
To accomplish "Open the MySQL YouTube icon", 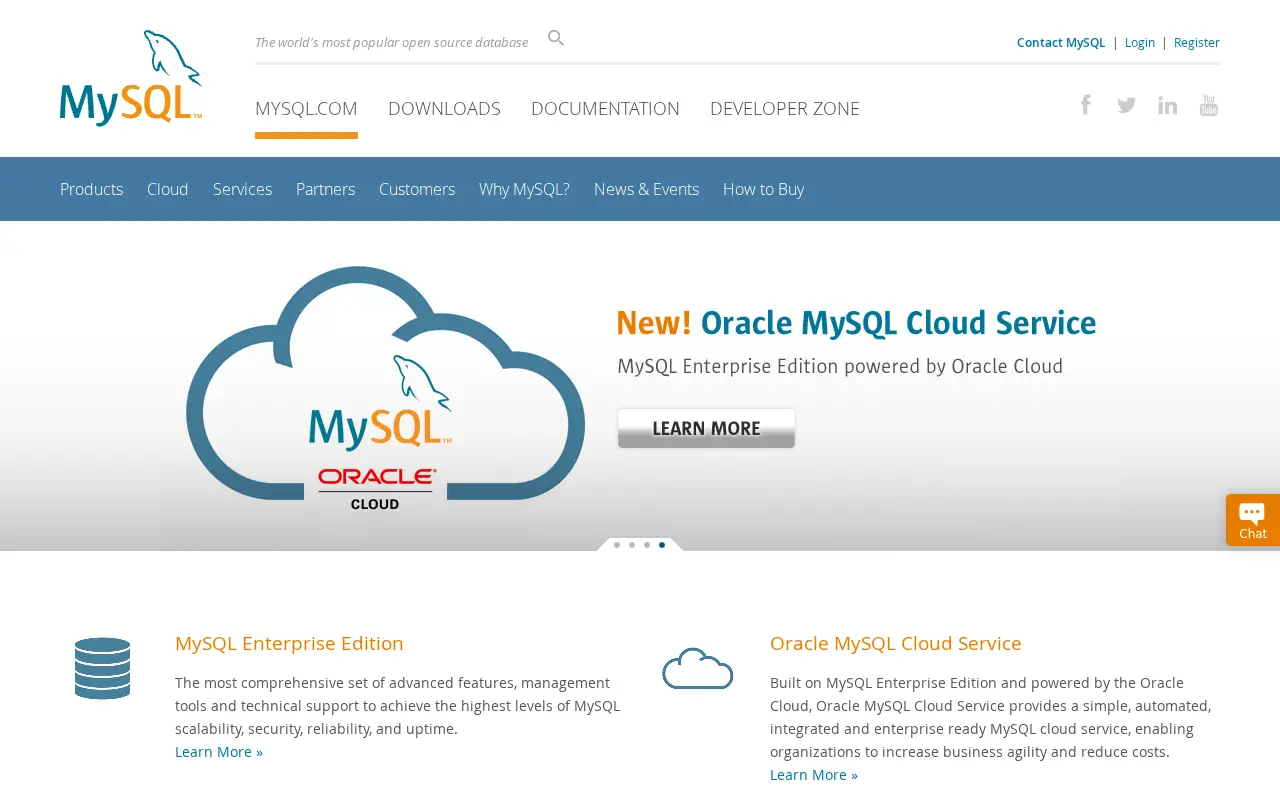I will 1209,105.
